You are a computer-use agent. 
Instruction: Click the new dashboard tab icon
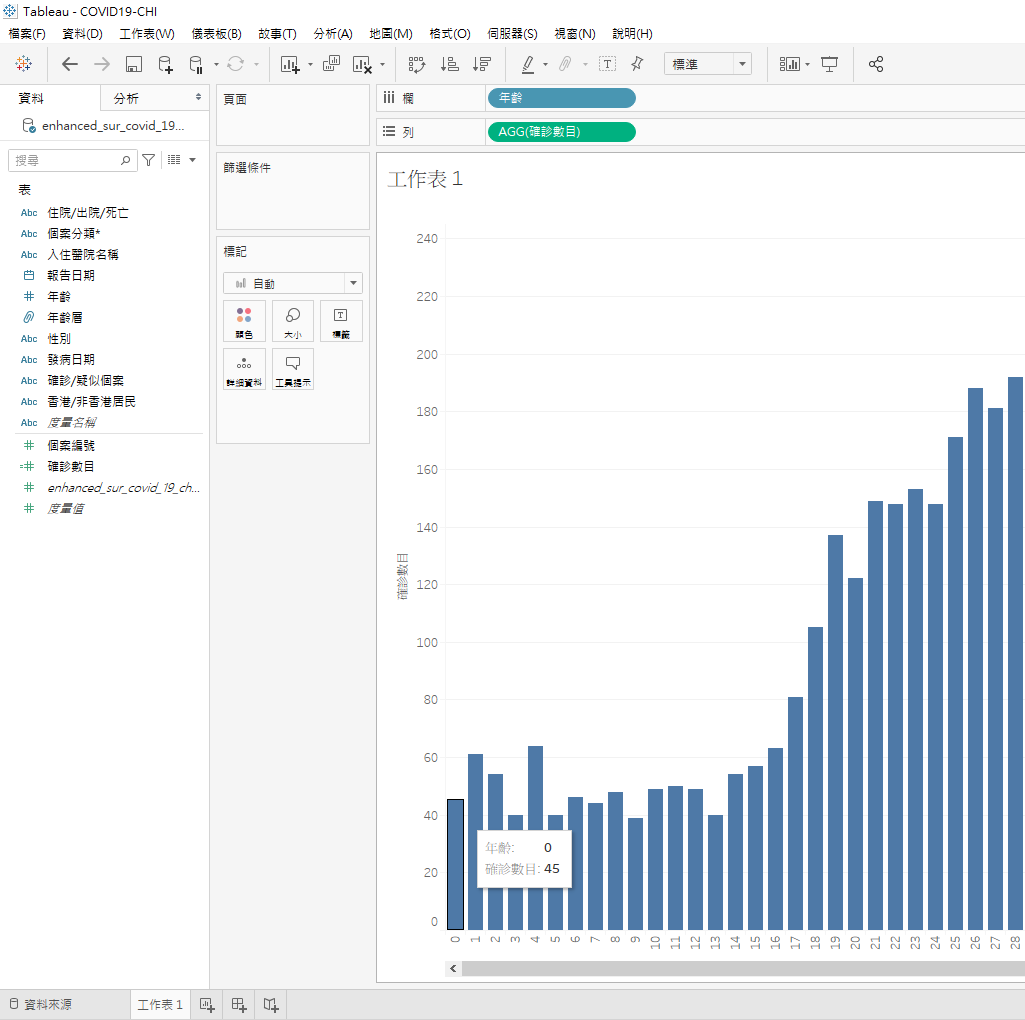[239, 1004]
